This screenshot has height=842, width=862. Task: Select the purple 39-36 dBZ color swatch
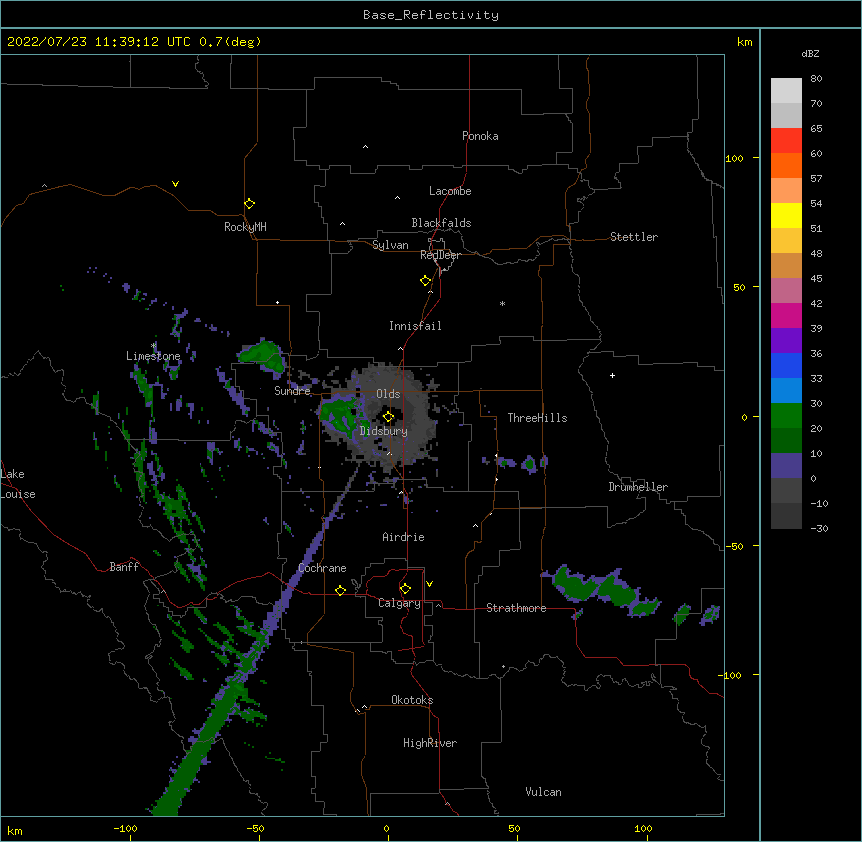[786, 341]
